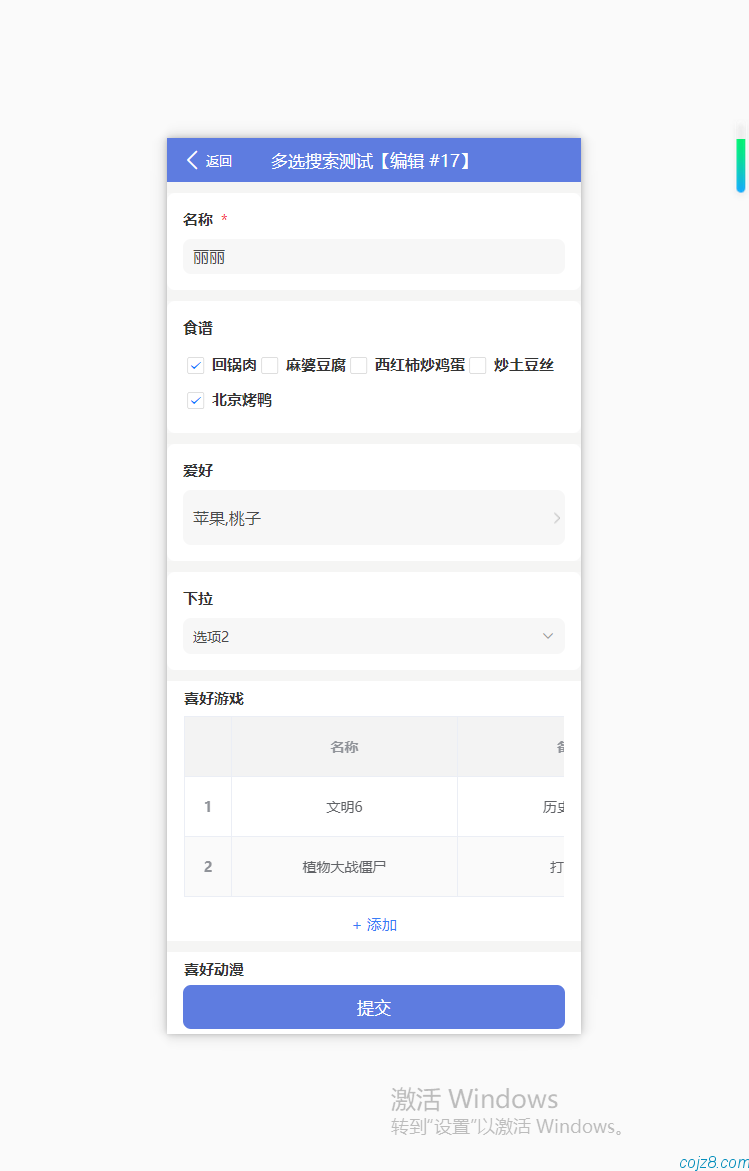Image resolution: width=749 pixels, height=1171 pixels.
Task: Click row number 2 in 喜好游戏 table
Action: tap(208, 867)
